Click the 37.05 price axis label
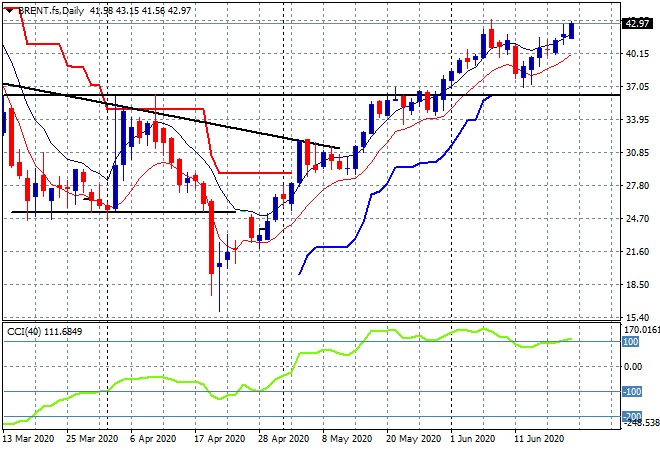 [637, 87]
